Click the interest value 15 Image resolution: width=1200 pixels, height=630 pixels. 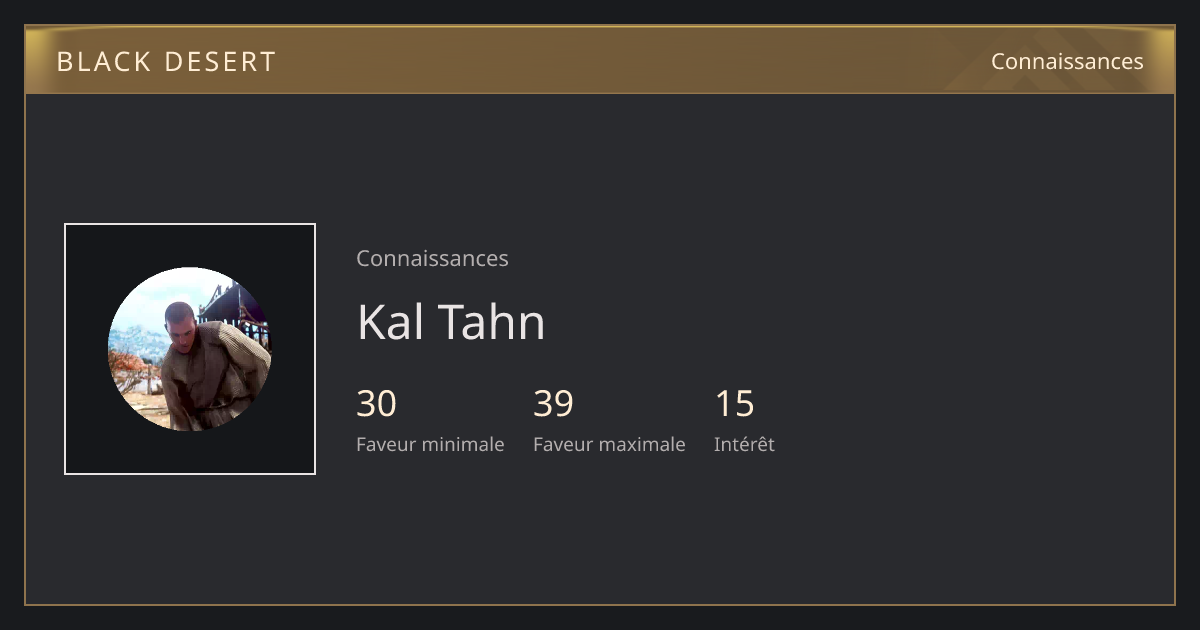734,404
